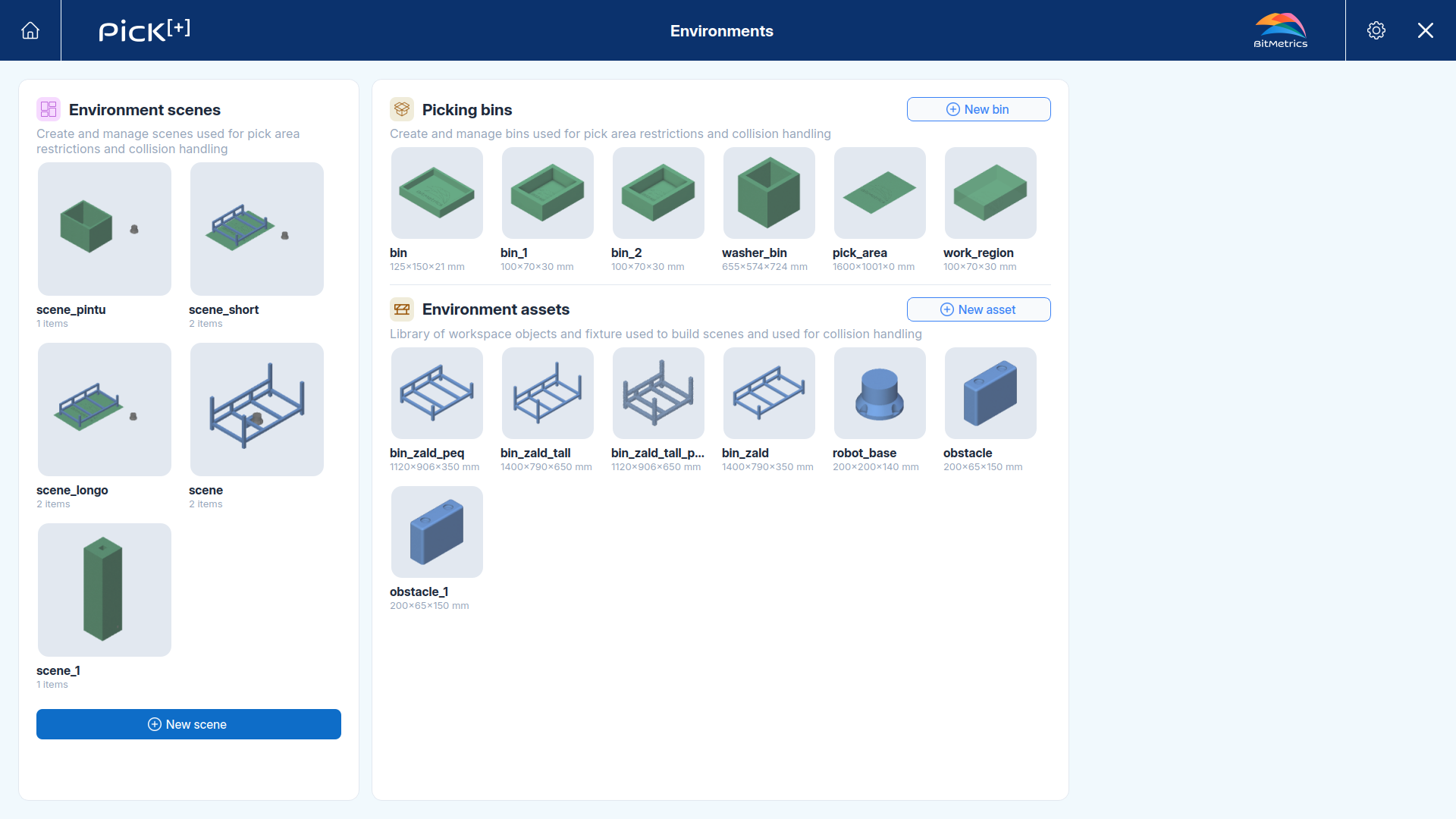Open the 1400×790×350 mm bin_zald thumbnail
The image size is (1456, 819).
(769, 394)
